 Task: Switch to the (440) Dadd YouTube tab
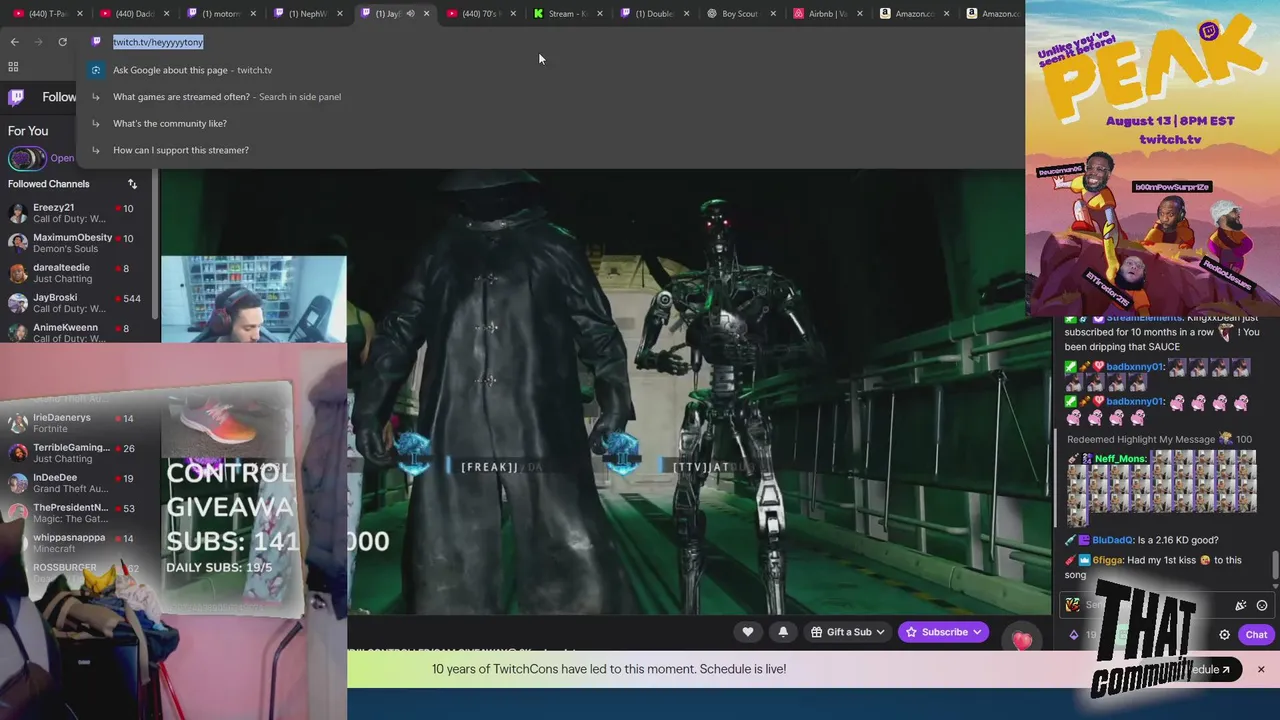134,14
